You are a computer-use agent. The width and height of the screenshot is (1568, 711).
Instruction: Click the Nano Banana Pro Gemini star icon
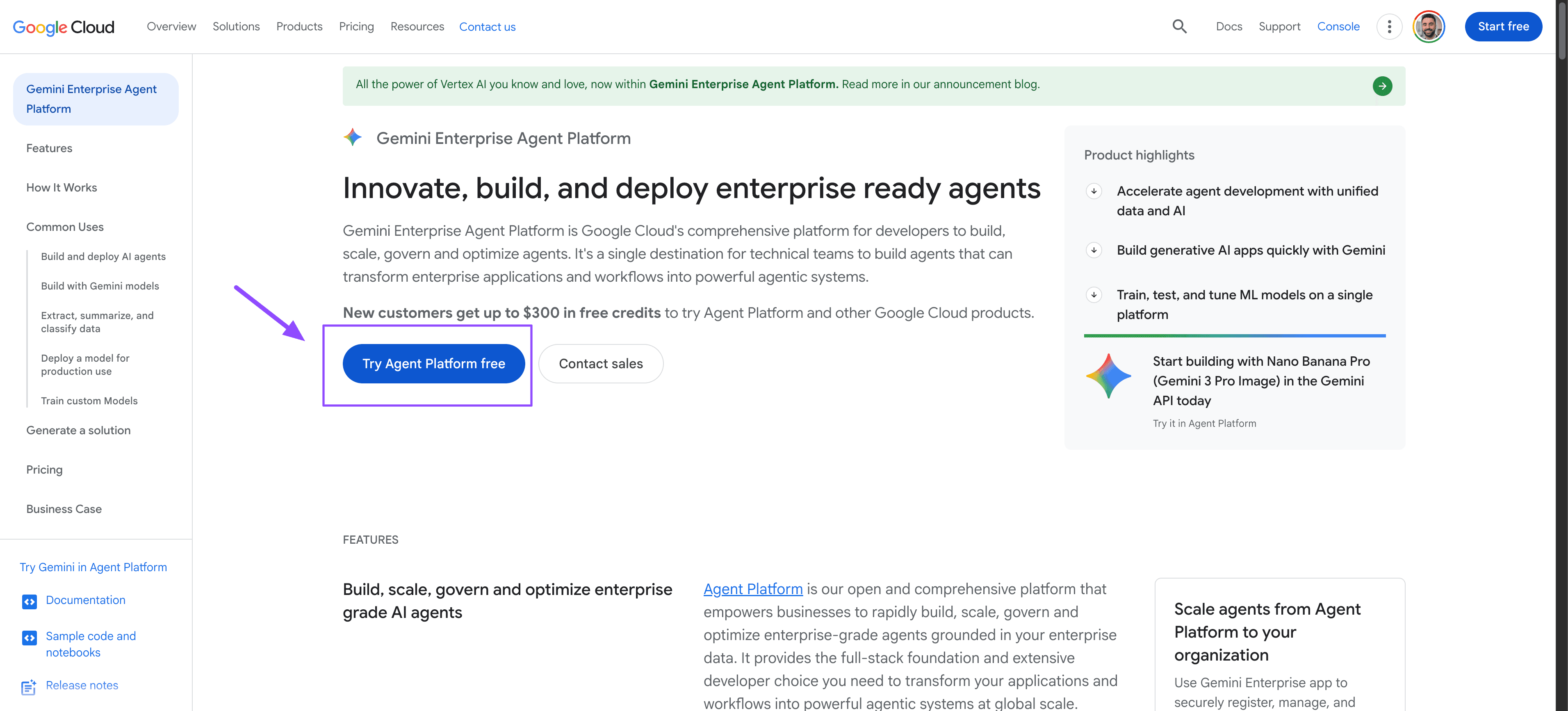tap(1108, 376)
